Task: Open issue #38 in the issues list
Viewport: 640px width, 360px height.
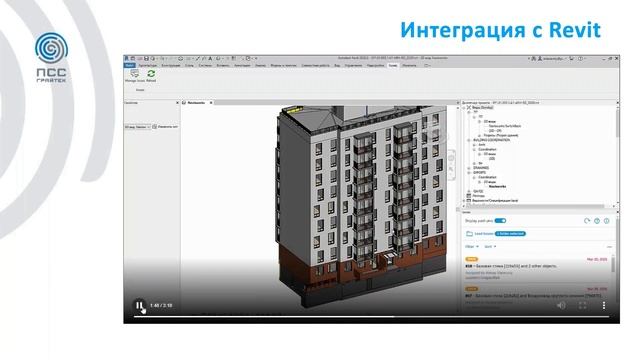Action: (536, 269)
